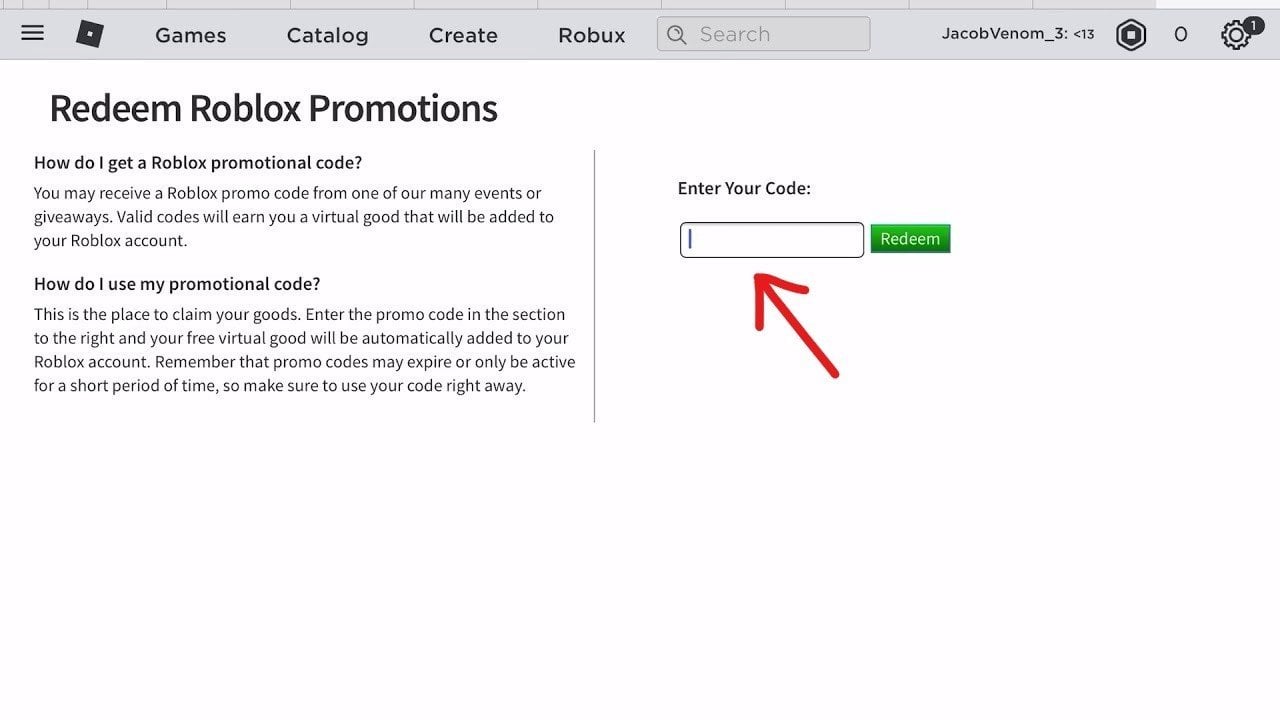Select the Create menu item

tap(463, 35)
